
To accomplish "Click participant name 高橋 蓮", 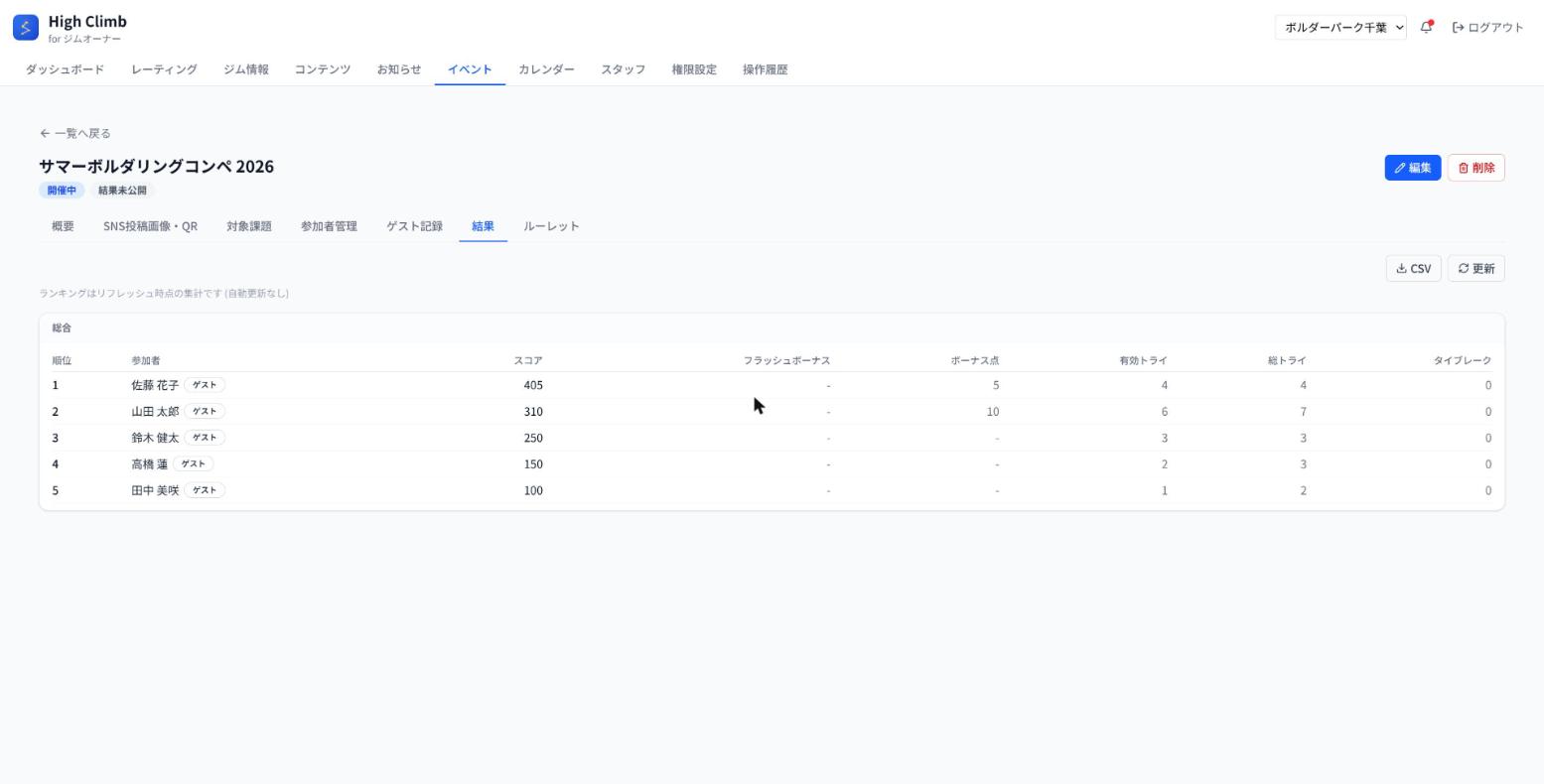I will pyautogui.click(x=150, y=464).
